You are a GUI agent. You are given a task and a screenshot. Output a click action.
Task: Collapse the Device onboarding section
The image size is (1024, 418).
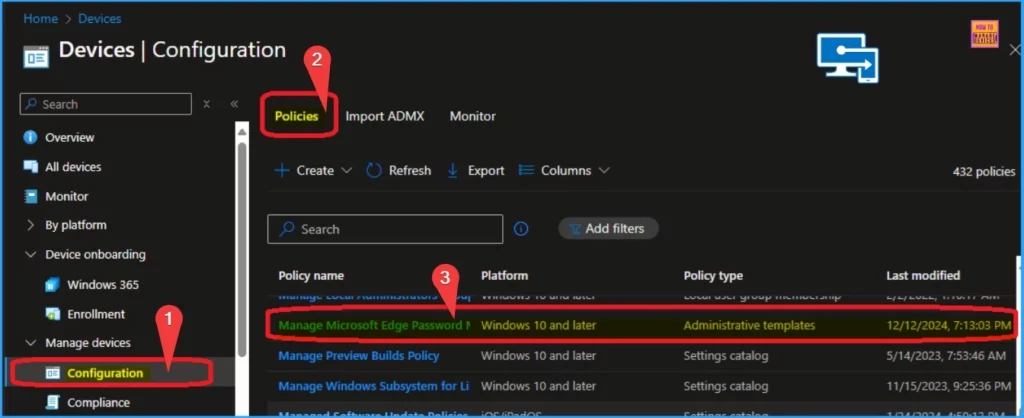click(31, 254)
